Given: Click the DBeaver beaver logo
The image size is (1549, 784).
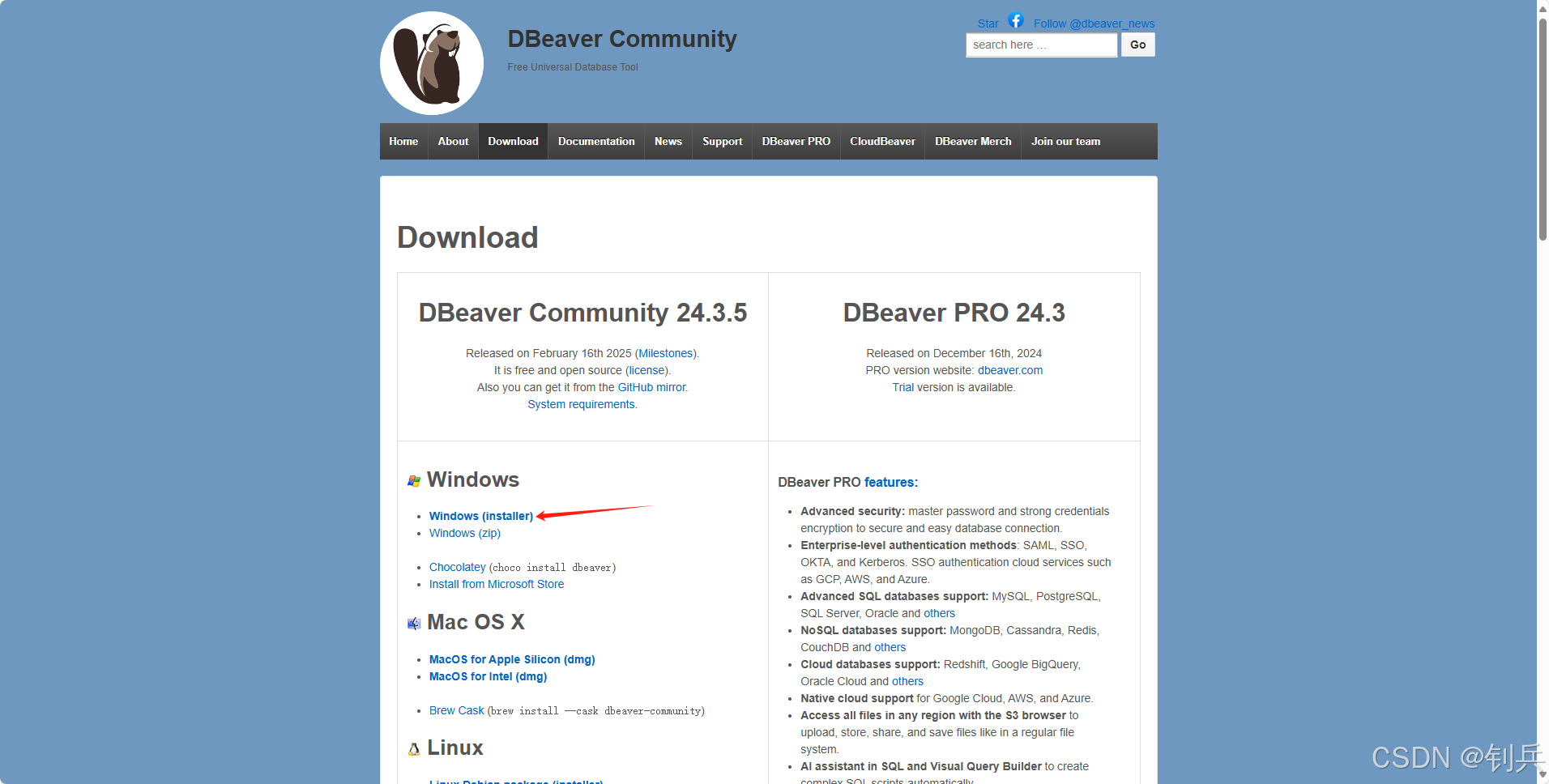Looking at the screenshot, I should pos(432,63).
